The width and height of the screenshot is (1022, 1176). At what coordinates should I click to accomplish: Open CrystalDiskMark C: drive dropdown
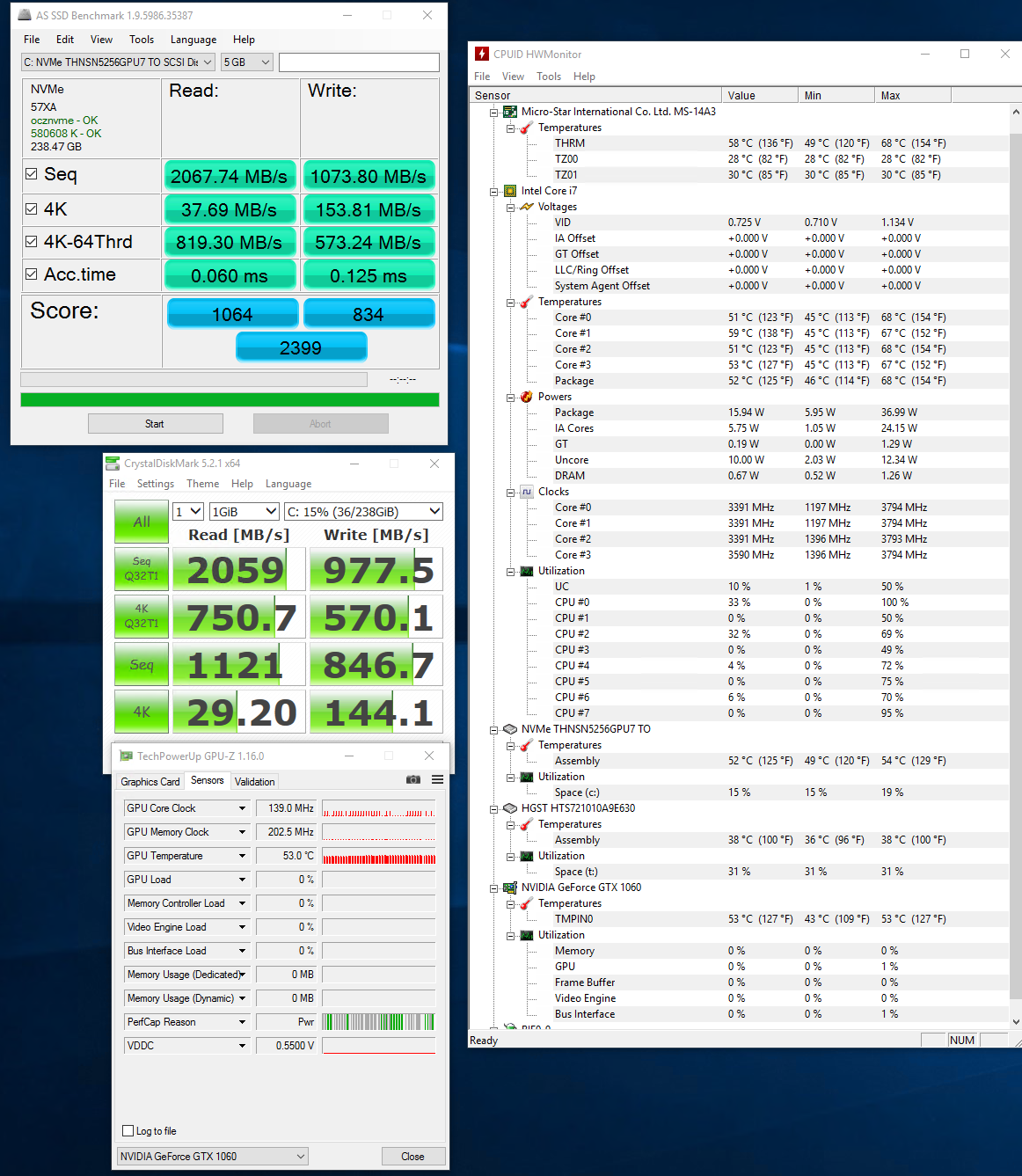(363, 512)
